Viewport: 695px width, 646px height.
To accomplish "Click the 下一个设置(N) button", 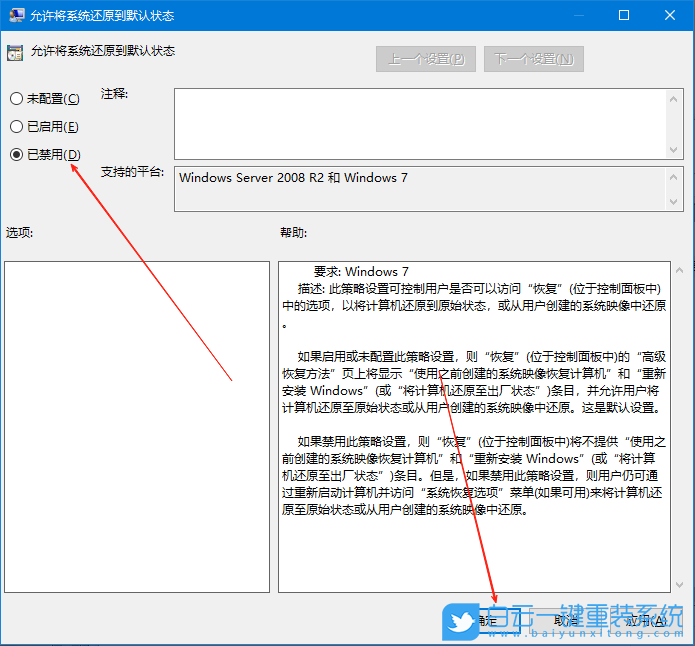I will (534, 59).
